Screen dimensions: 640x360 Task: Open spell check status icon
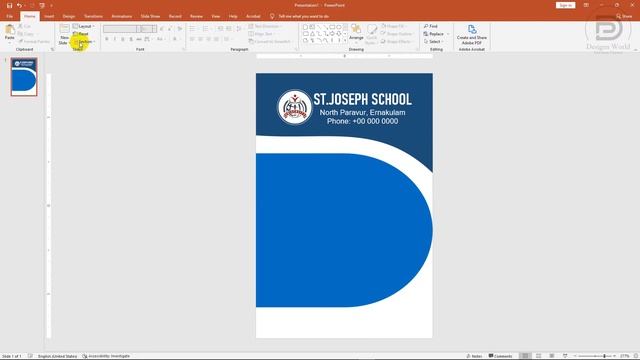tap(30, 356)
